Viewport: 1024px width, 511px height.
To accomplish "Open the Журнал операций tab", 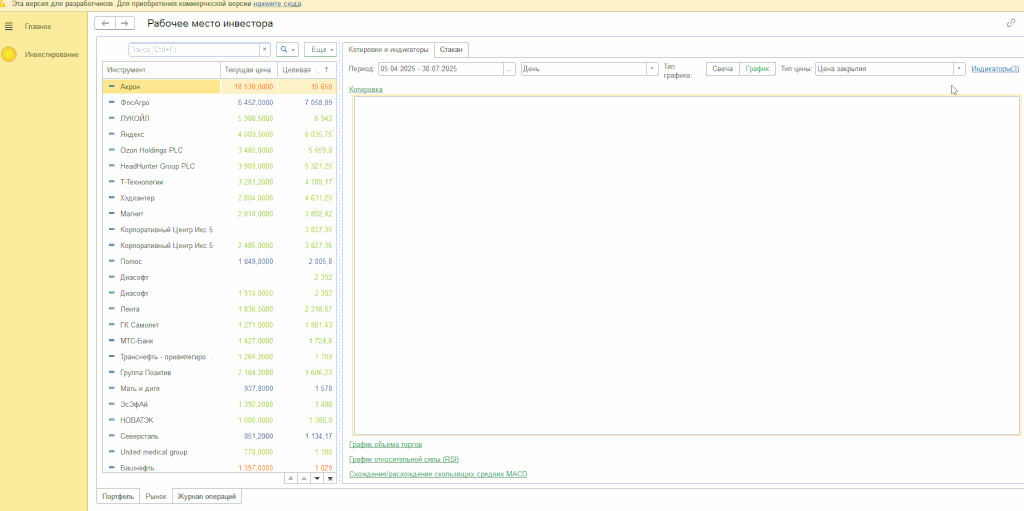I will [207, 495].
